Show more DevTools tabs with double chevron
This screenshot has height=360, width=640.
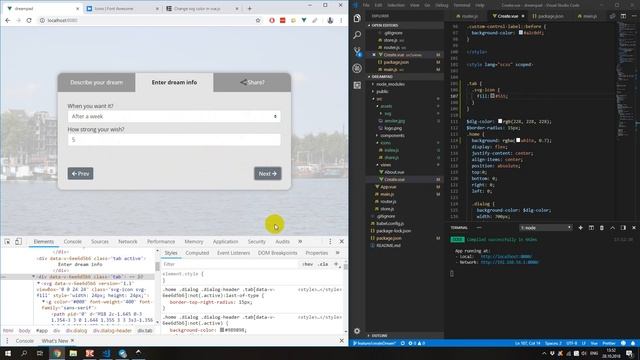pyautogui.click(x=300, y=242)
